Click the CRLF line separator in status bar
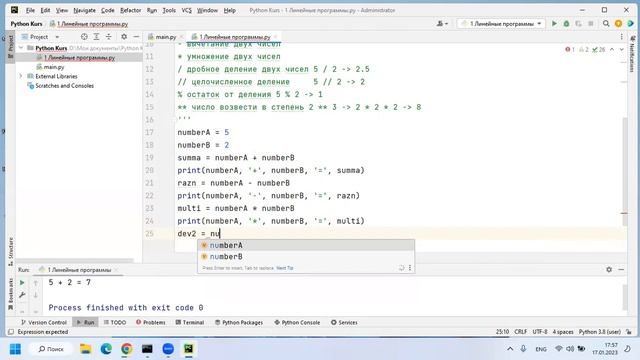Image resolution: width=640 pixels, height=360 pixels. 520,332
